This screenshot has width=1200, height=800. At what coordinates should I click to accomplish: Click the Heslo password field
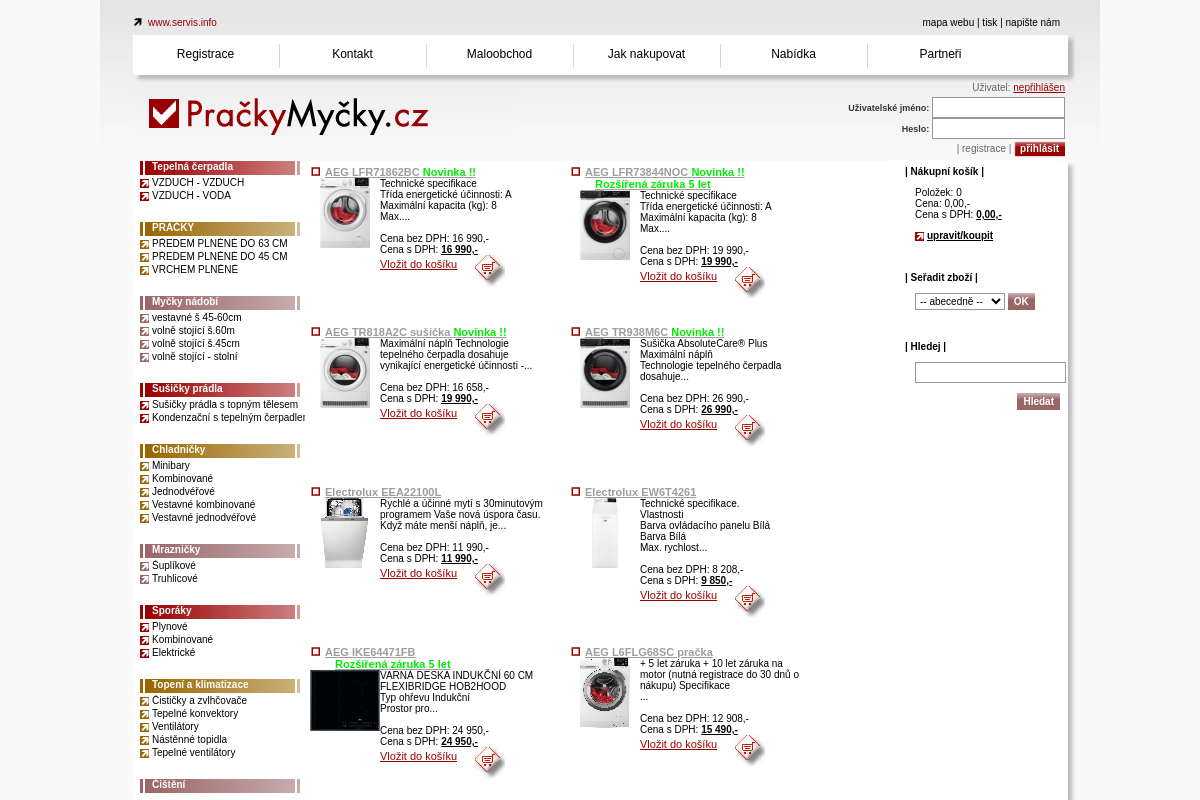point(997,129)
